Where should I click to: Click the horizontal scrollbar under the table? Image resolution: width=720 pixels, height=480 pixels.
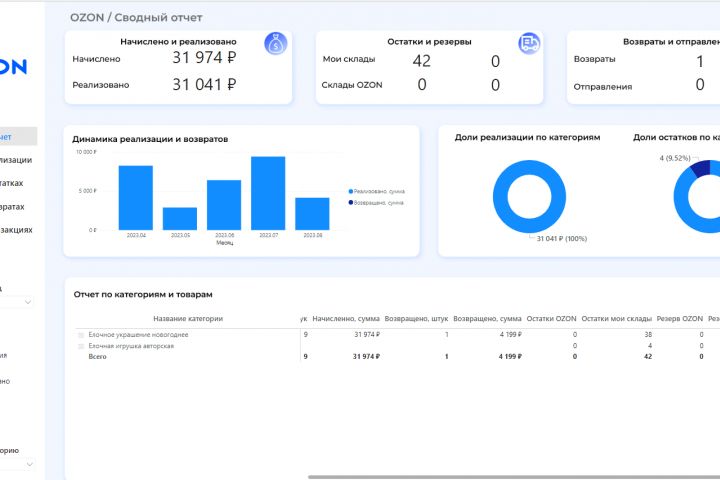(514, 477)
